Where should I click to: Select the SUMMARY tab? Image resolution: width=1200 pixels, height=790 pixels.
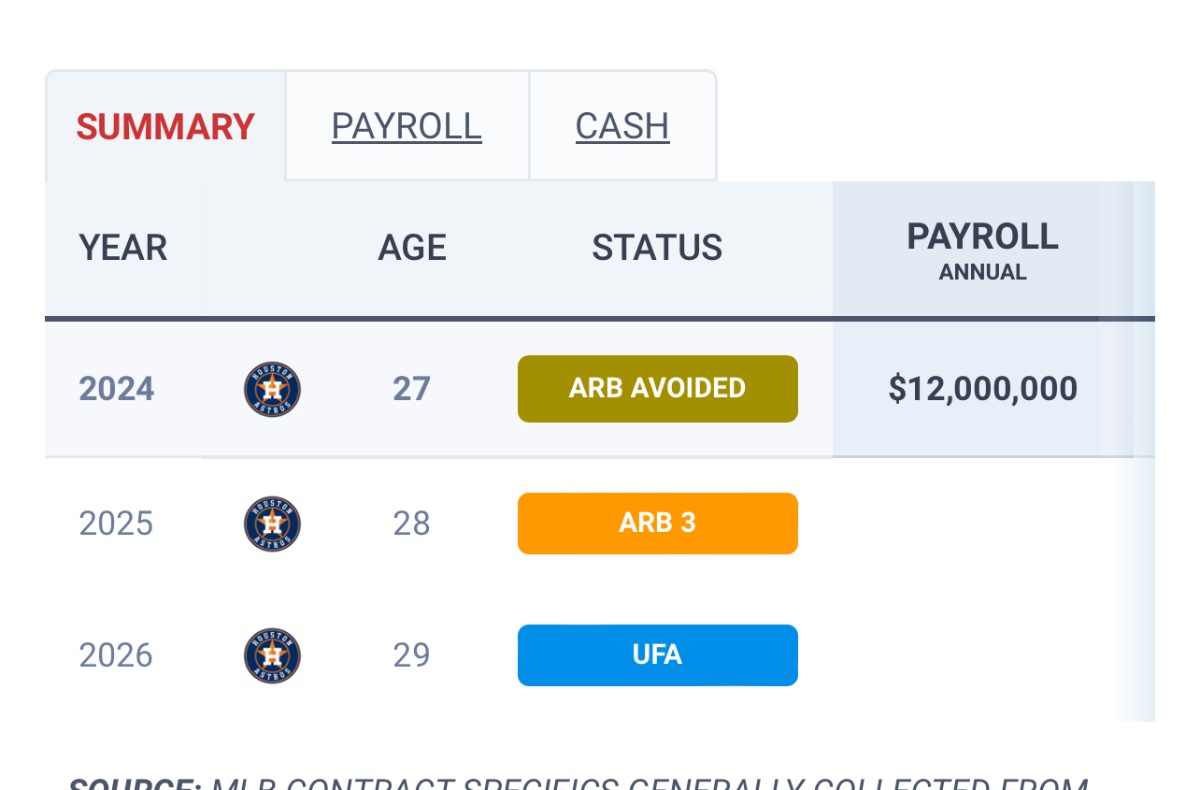coord(166,127)
